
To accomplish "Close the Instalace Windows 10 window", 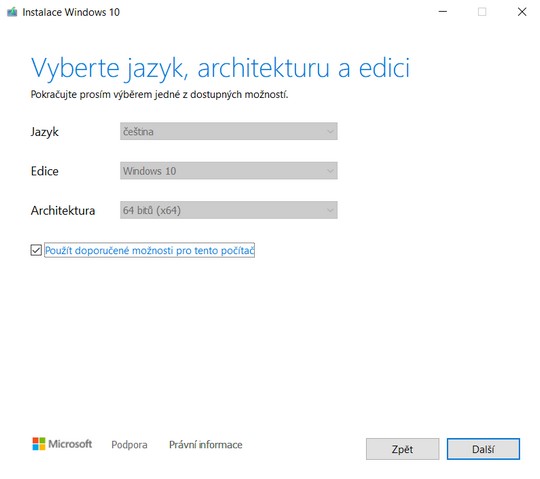I will pos(522,12).
